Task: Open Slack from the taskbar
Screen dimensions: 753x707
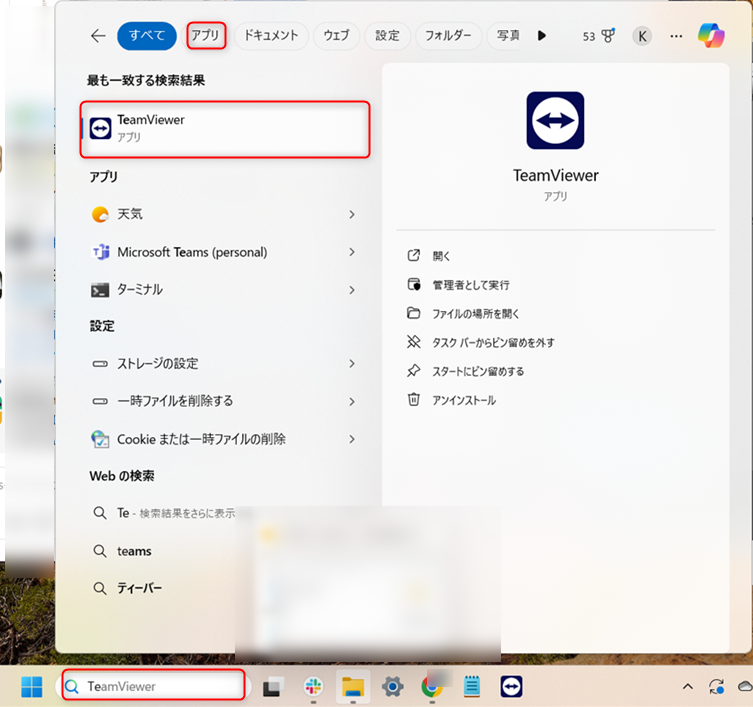Action: click(x=313, y=686)
